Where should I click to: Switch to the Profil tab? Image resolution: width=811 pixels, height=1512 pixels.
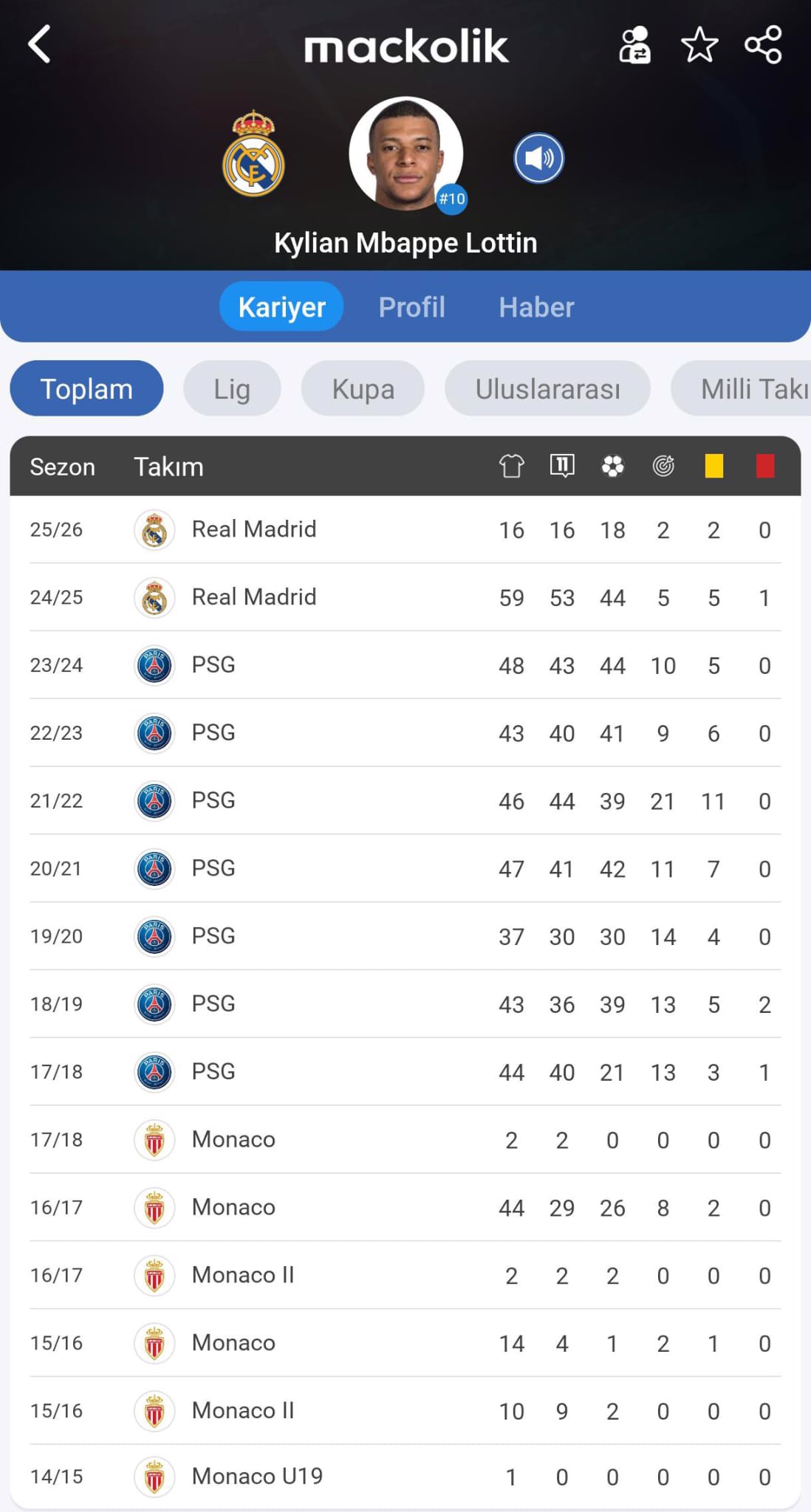coord(411,307)
